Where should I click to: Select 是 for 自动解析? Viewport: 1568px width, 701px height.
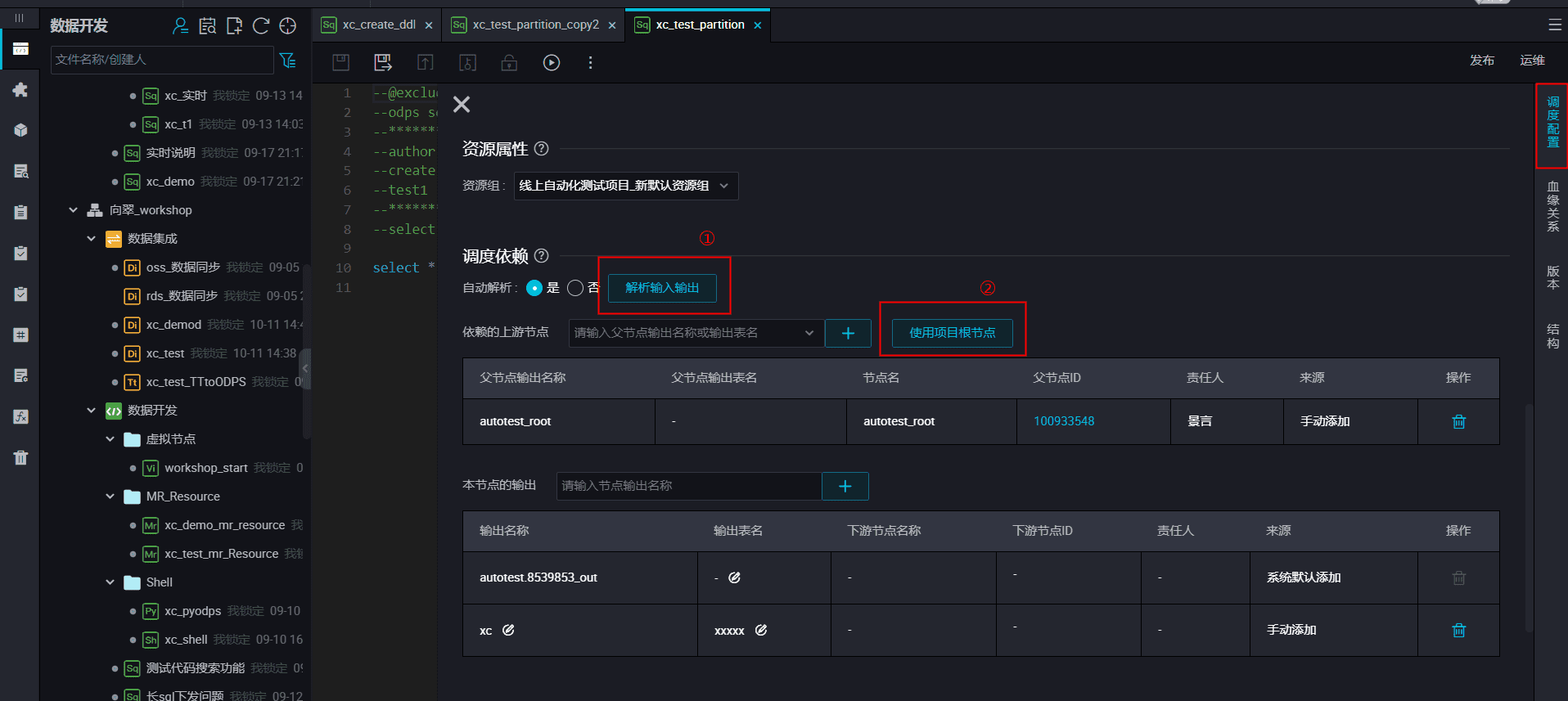pyautogui.click(x=534, y=288)
